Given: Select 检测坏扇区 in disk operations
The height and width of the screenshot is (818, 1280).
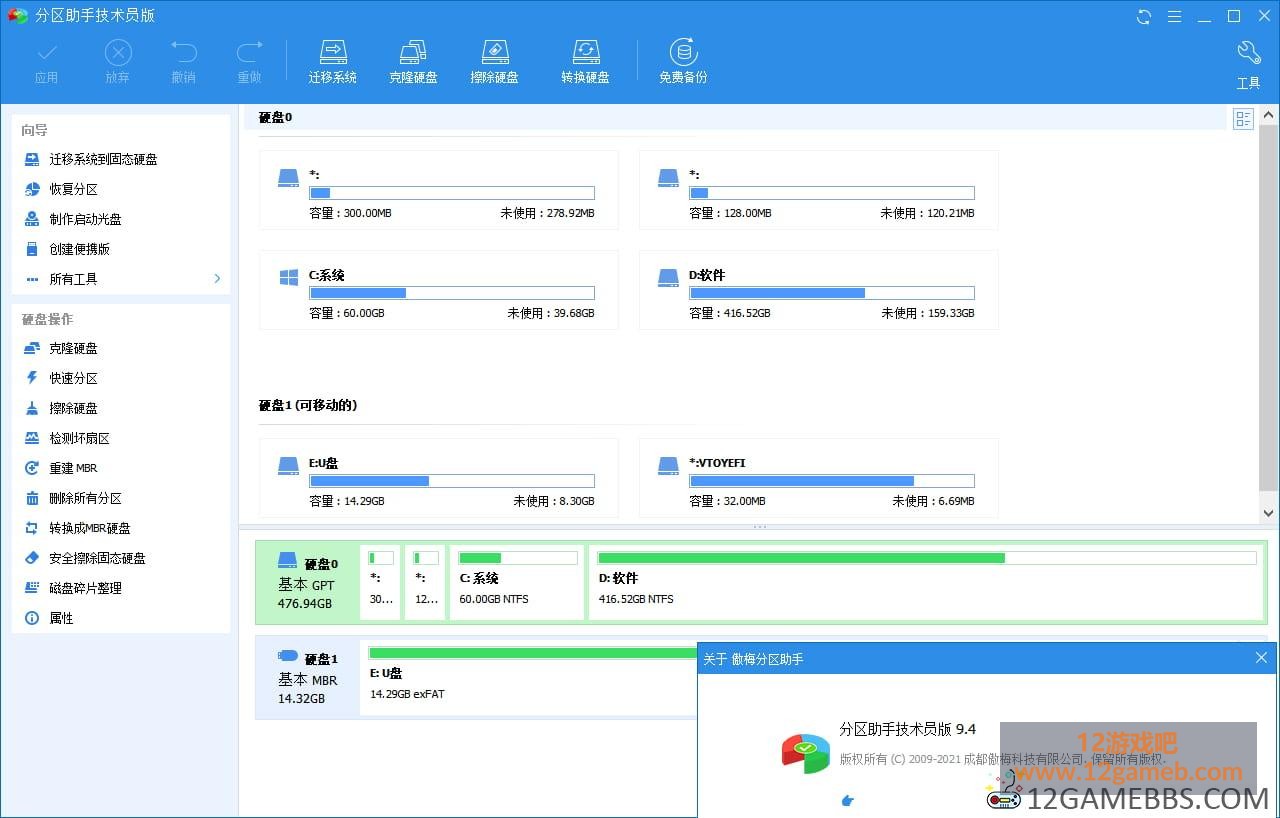Looking at the screenshot, I should pos(80,438).
